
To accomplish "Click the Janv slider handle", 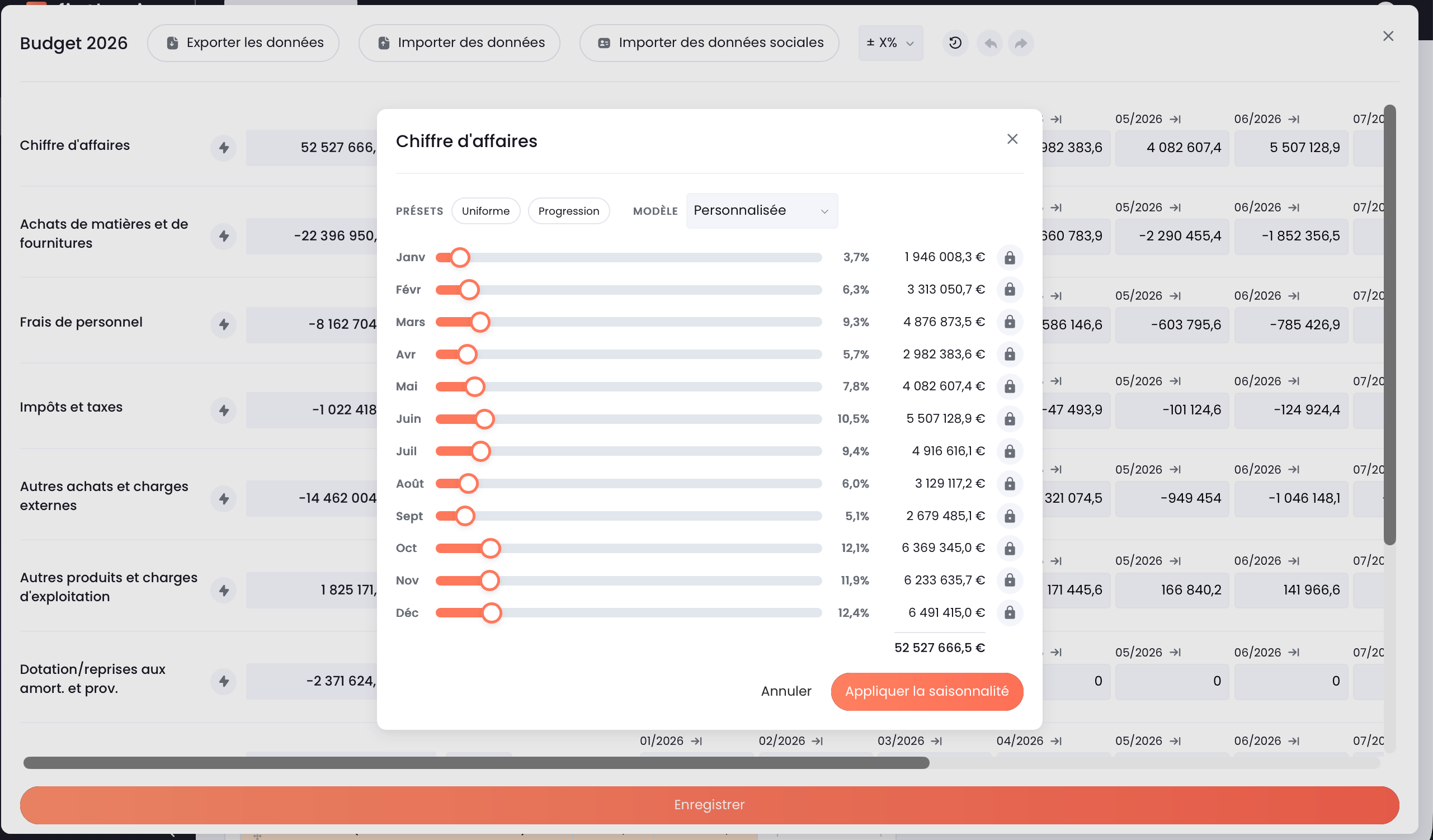I will point(460,258).
